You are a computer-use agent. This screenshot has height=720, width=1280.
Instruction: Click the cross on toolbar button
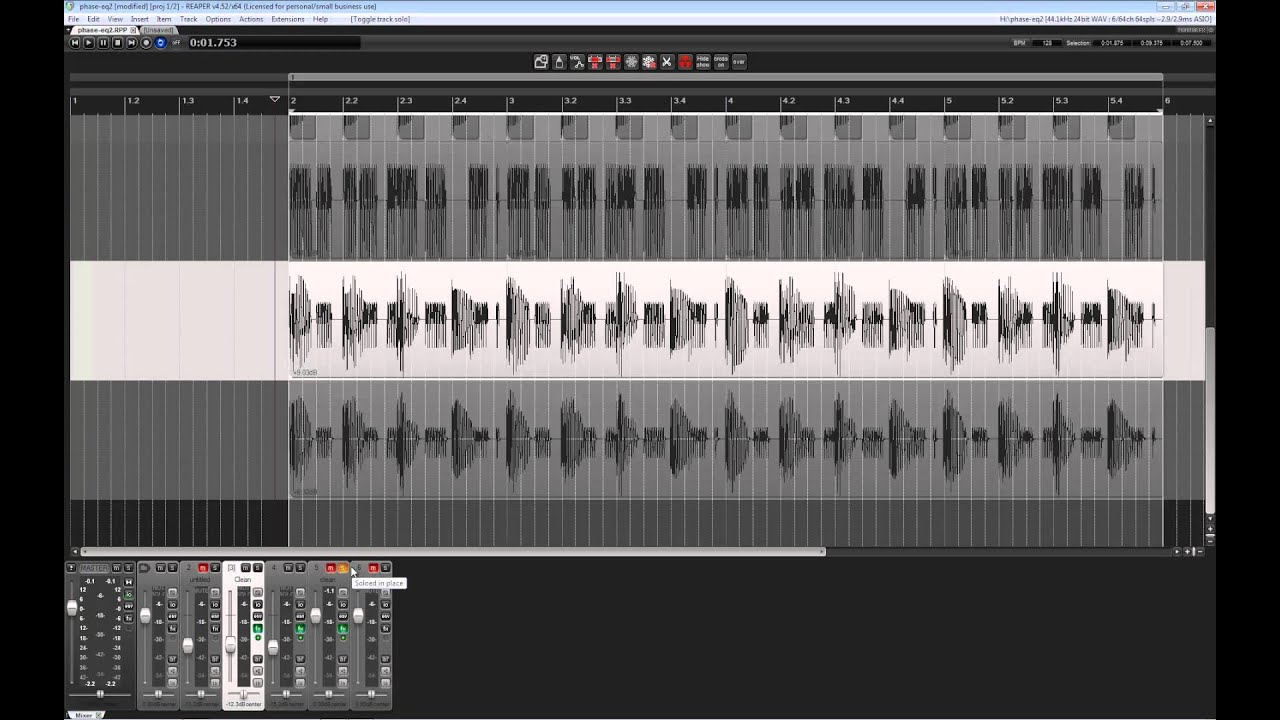click(721, 62)
